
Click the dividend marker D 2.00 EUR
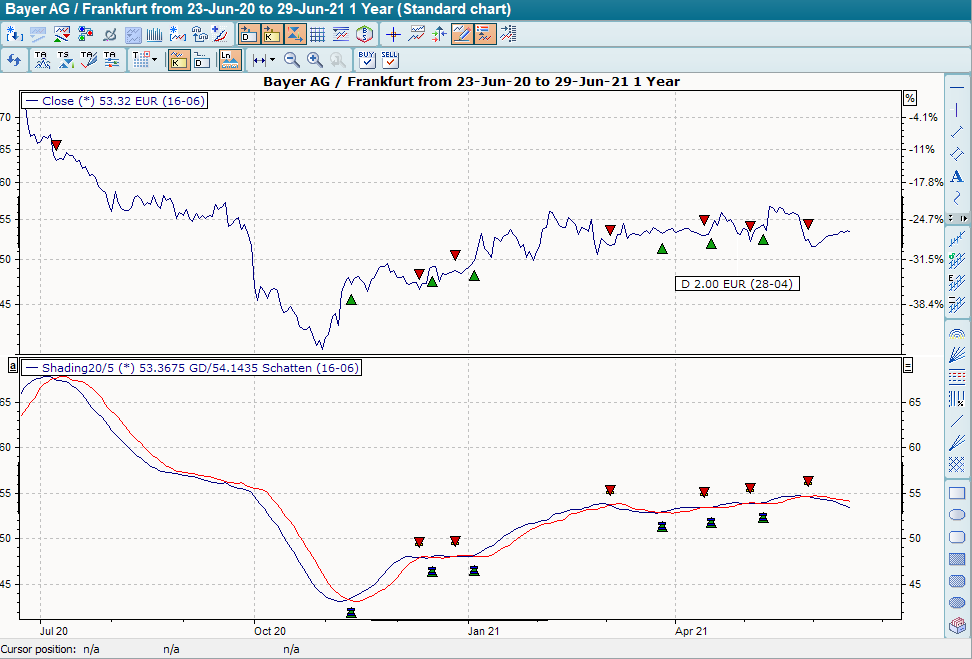pyautogui.click(x=736, y=284)
